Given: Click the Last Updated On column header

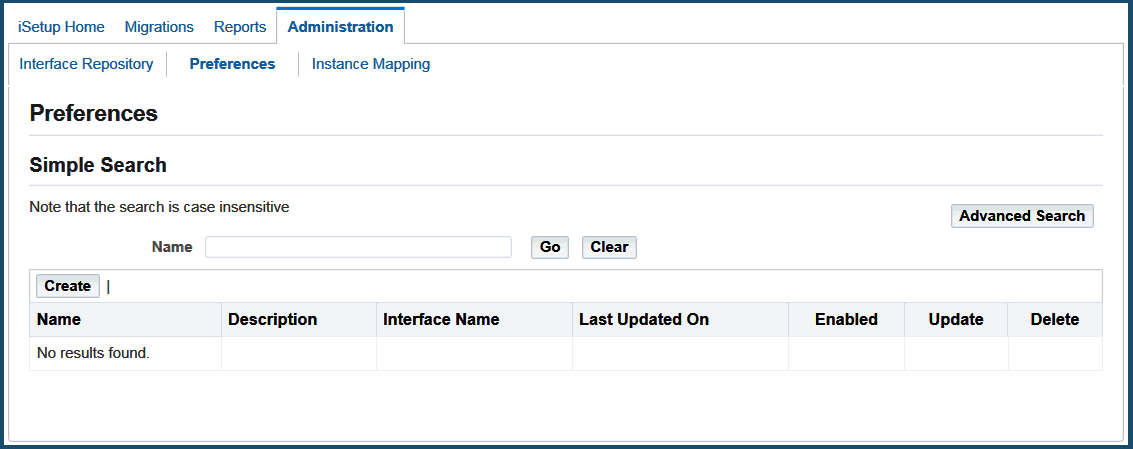Looking at the screenshot, I should point(643,320).
